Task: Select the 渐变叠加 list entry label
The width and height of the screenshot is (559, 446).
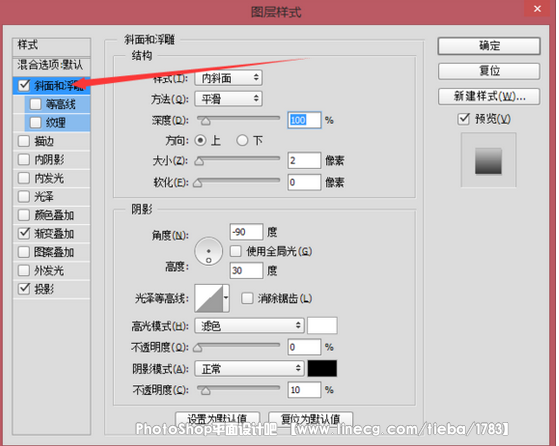Action: [54, 234]
